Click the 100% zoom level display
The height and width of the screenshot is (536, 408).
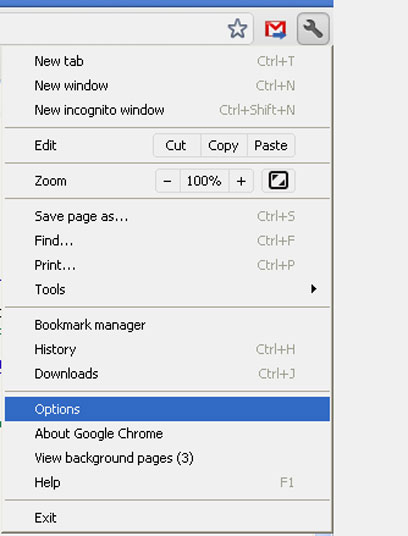204,181
